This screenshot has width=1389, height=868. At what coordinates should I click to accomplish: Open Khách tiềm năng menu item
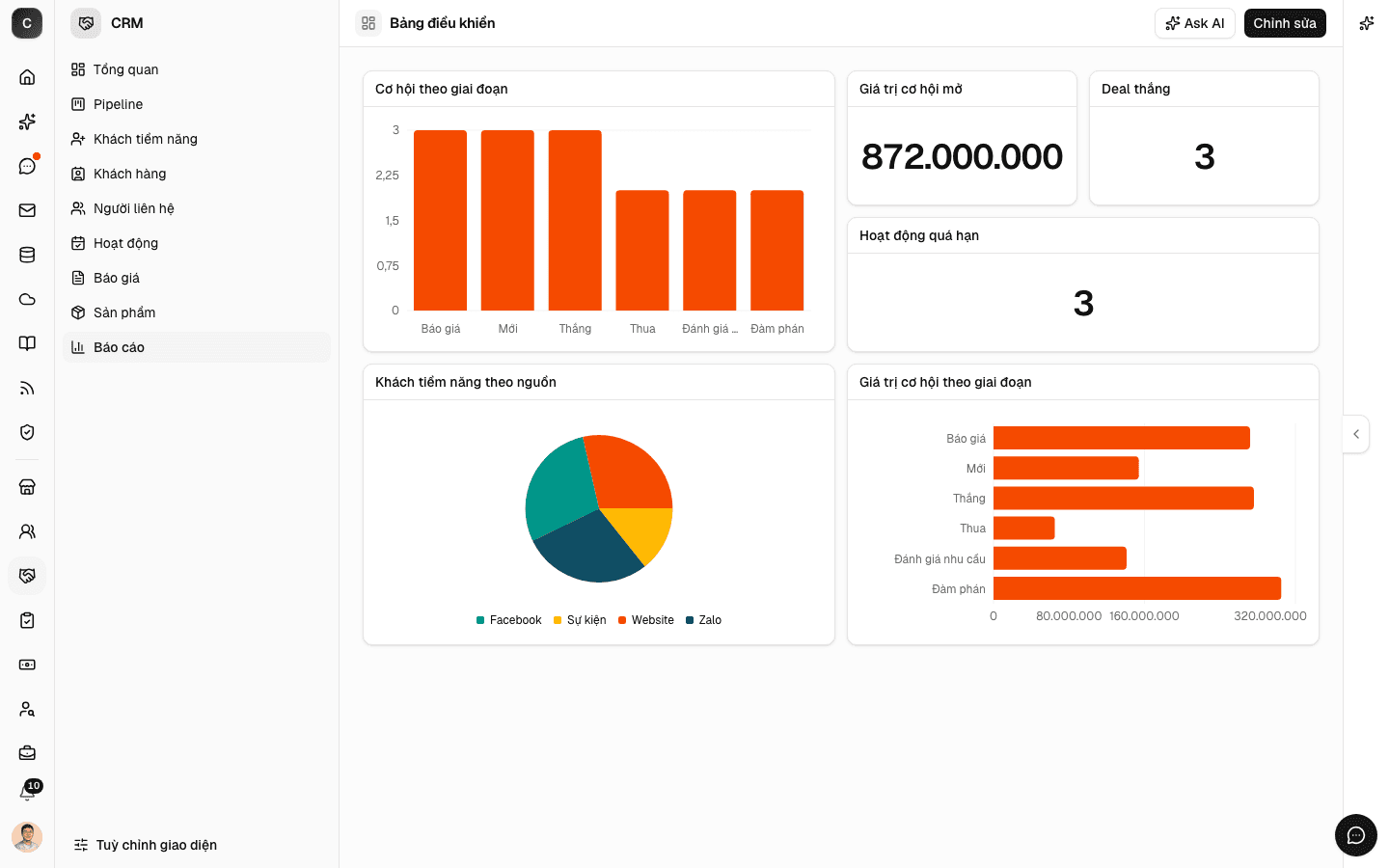point(197,139)
